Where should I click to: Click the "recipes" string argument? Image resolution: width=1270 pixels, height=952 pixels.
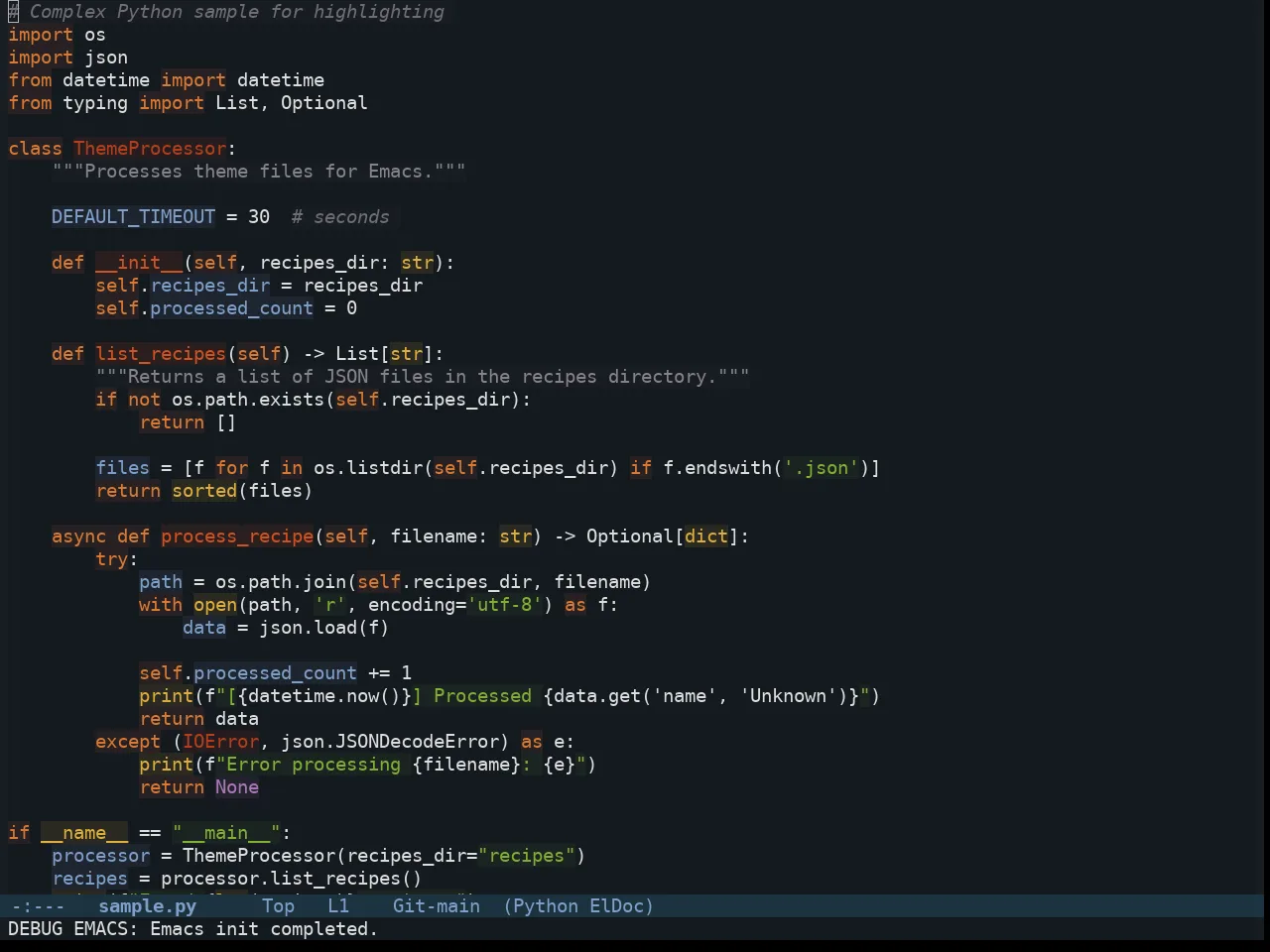526,856
